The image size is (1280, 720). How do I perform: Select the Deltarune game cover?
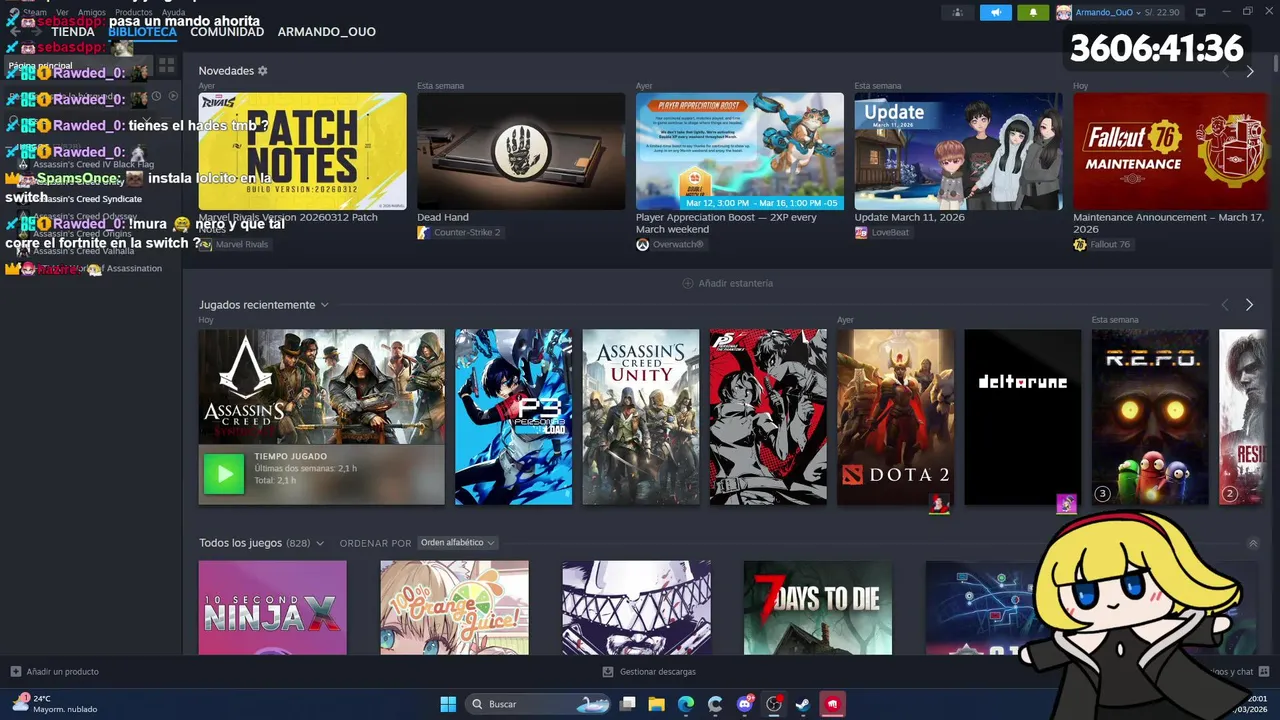[x=1022, y=417]
